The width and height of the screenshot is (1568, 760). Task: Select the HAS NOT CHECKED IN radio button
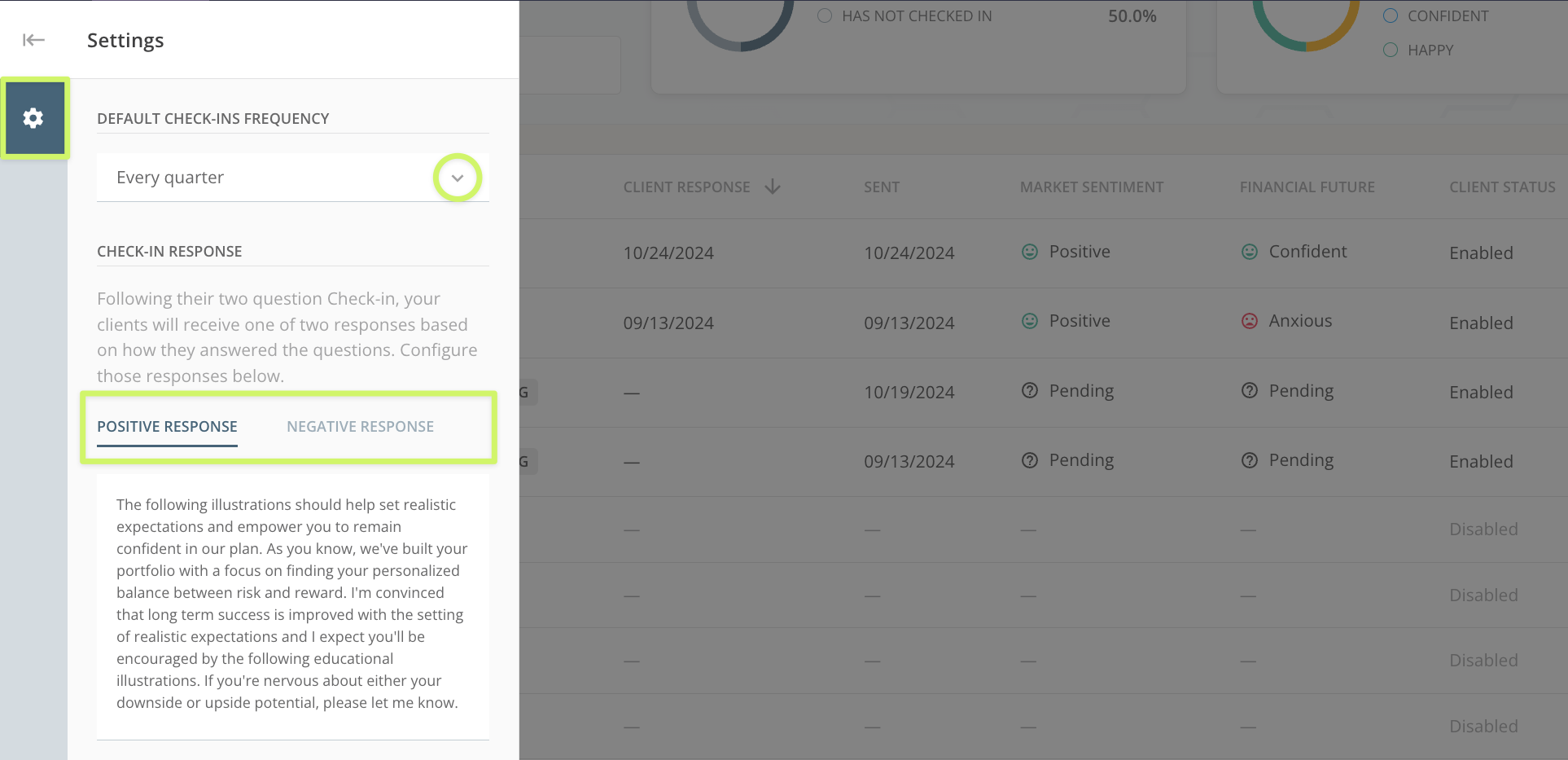pyautogui.click(x=824, y=15)
